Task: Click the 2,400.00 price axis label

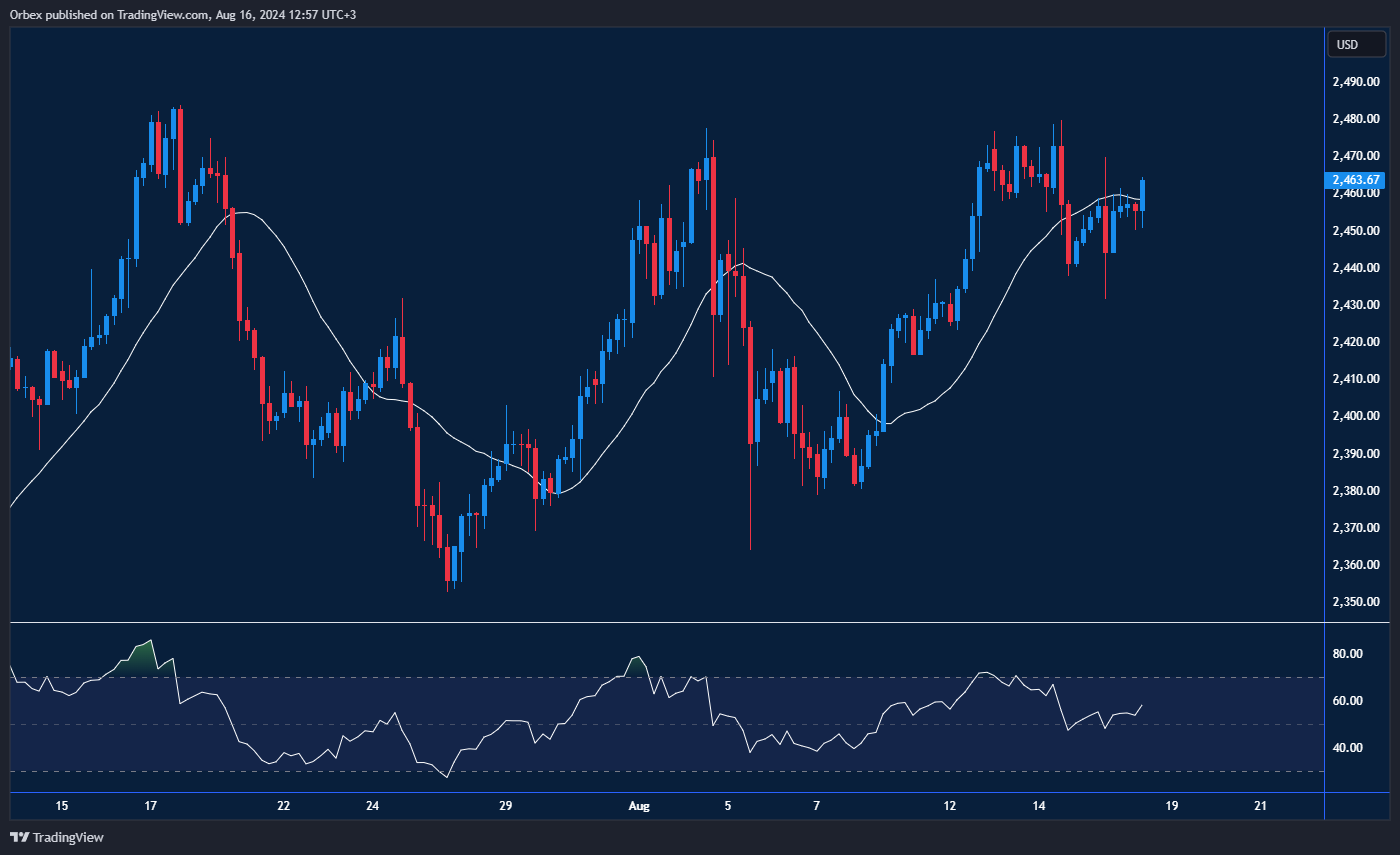Action: (x=1357, y=416)
